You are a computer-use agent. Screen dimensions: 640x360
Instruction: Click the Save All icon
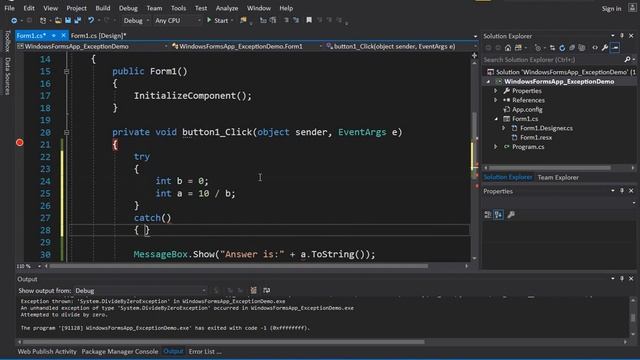tap(78, 20)
